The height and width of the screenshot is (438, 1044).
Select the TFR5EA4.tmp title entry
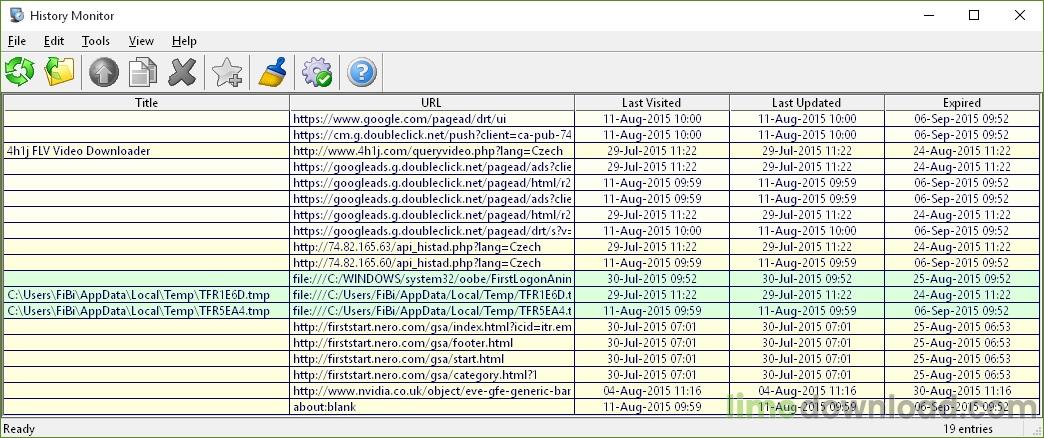pyautogui.click(x=138, y=311)
